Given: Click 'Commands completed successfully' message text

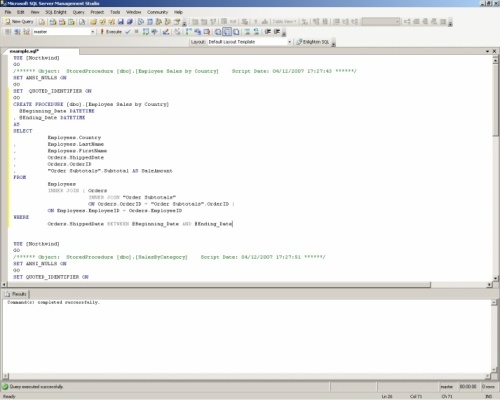Looking at the screenshot, I should [53, 302].
